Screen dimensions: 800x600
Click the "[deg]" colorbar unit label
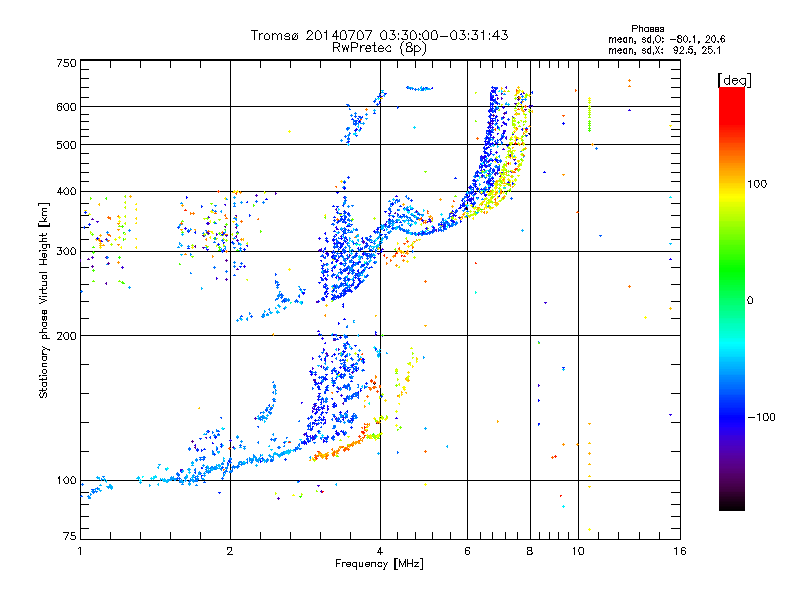[734, 81]
